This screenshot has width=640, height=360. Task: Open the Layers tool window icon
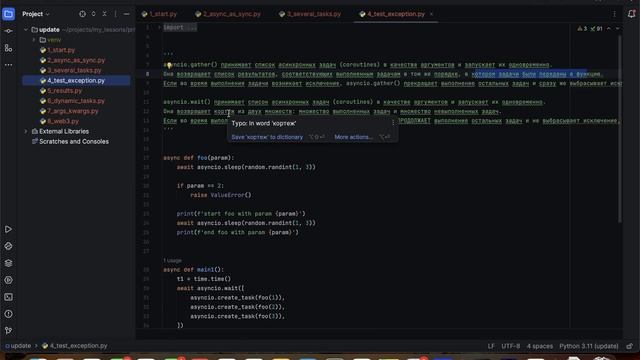click(9, 263)
